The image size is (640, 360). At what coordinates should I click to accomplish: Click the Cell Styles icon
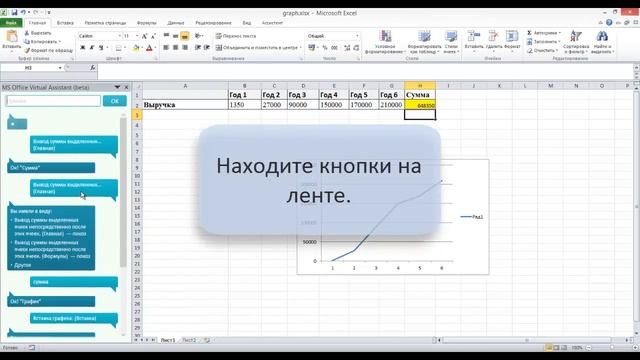tap(451, 36)
